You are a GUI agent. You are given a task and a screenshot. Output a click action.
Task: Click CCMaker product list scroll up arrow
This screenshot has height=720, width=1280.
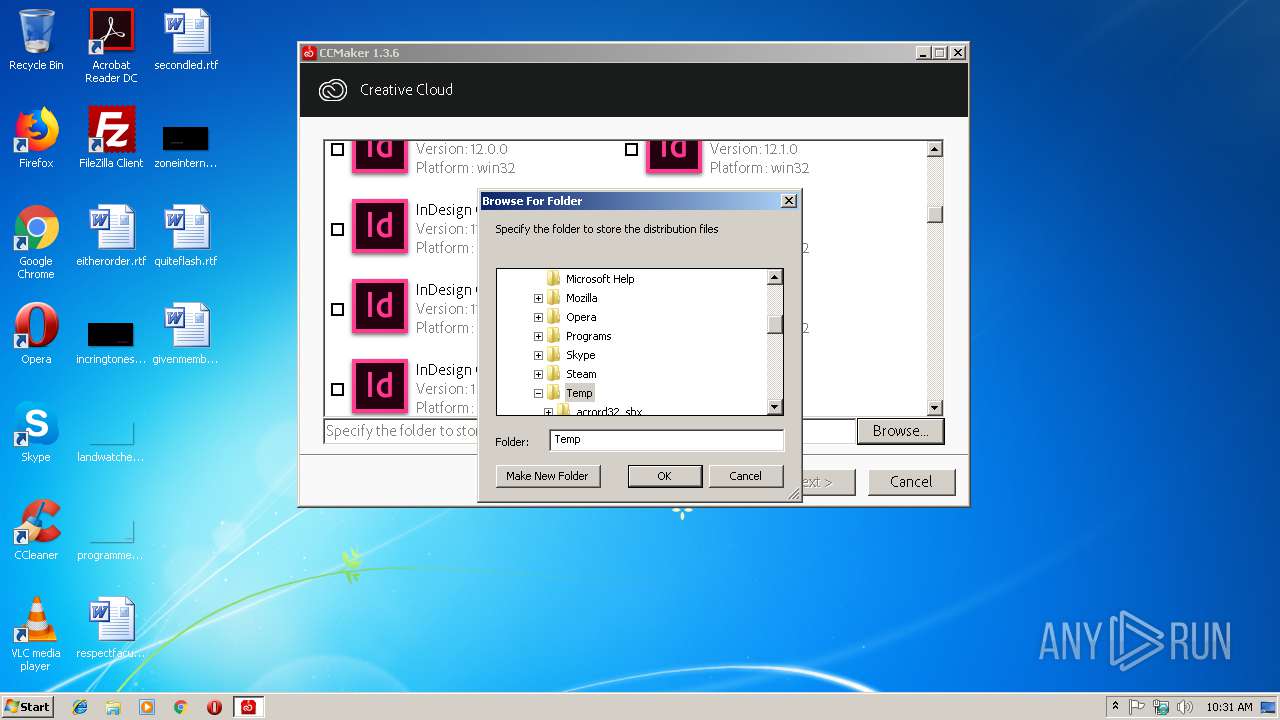pyautogui.click(x=934, y=149)
